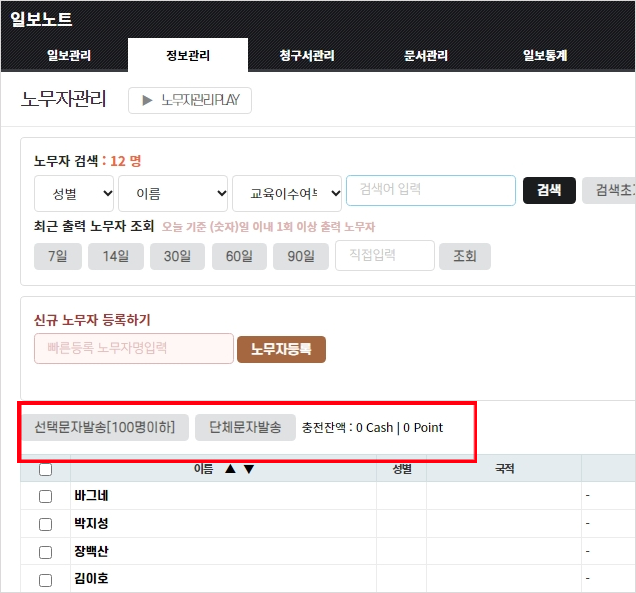Click the 노무자관리PLAY play button
The width and height of the screenshot is (636, 593).
click(x=190, y=100)
